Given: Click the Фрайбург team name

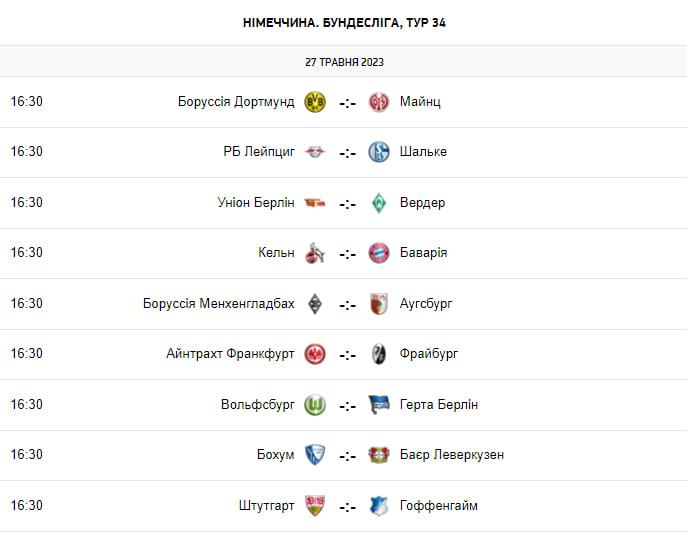Looking at the screenshot, I should [x=428, y=353].
